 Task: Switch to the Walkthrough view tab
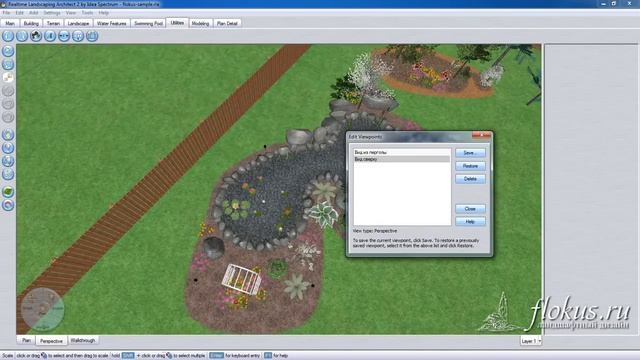click(x=83, y=340)
